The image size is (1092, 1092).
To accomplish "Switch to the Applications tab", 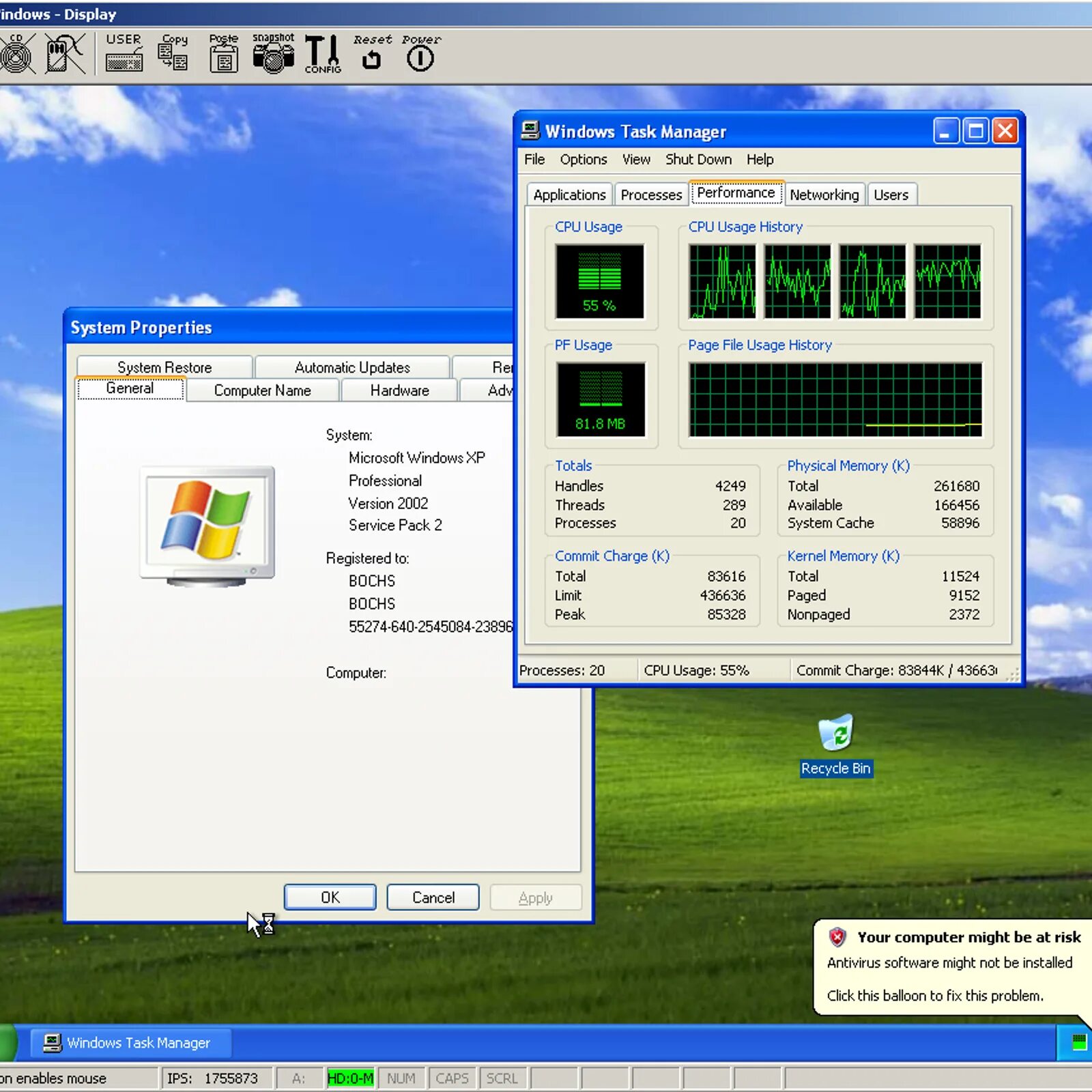I will (569, 195).
